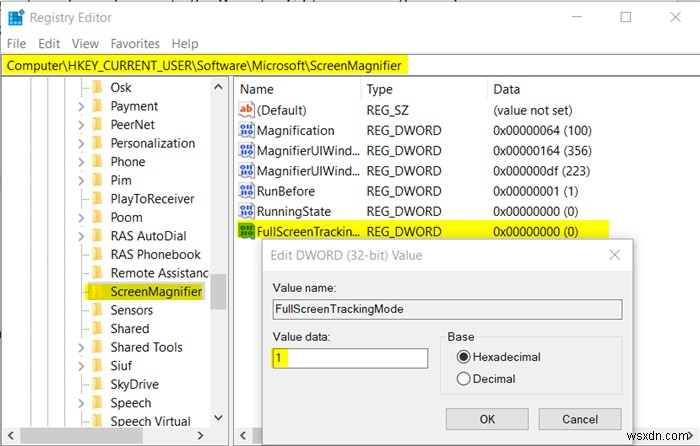
Task: Close the Edit DWORD dialog with X
Action: (x=615, y=255)
